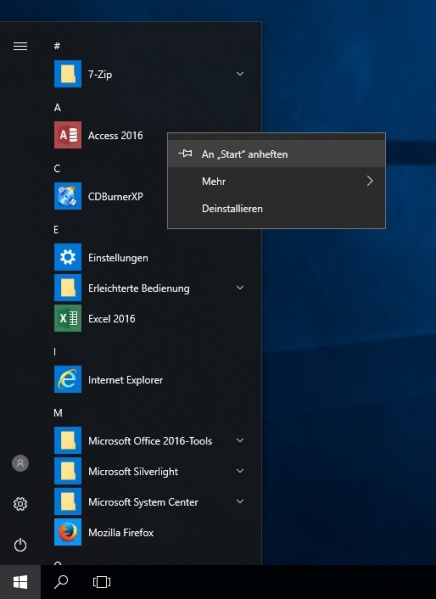Open the hamburger menu in Start
Image resolution: width=436 pixels, height=599 pixels.
click(x=20, y=46)
